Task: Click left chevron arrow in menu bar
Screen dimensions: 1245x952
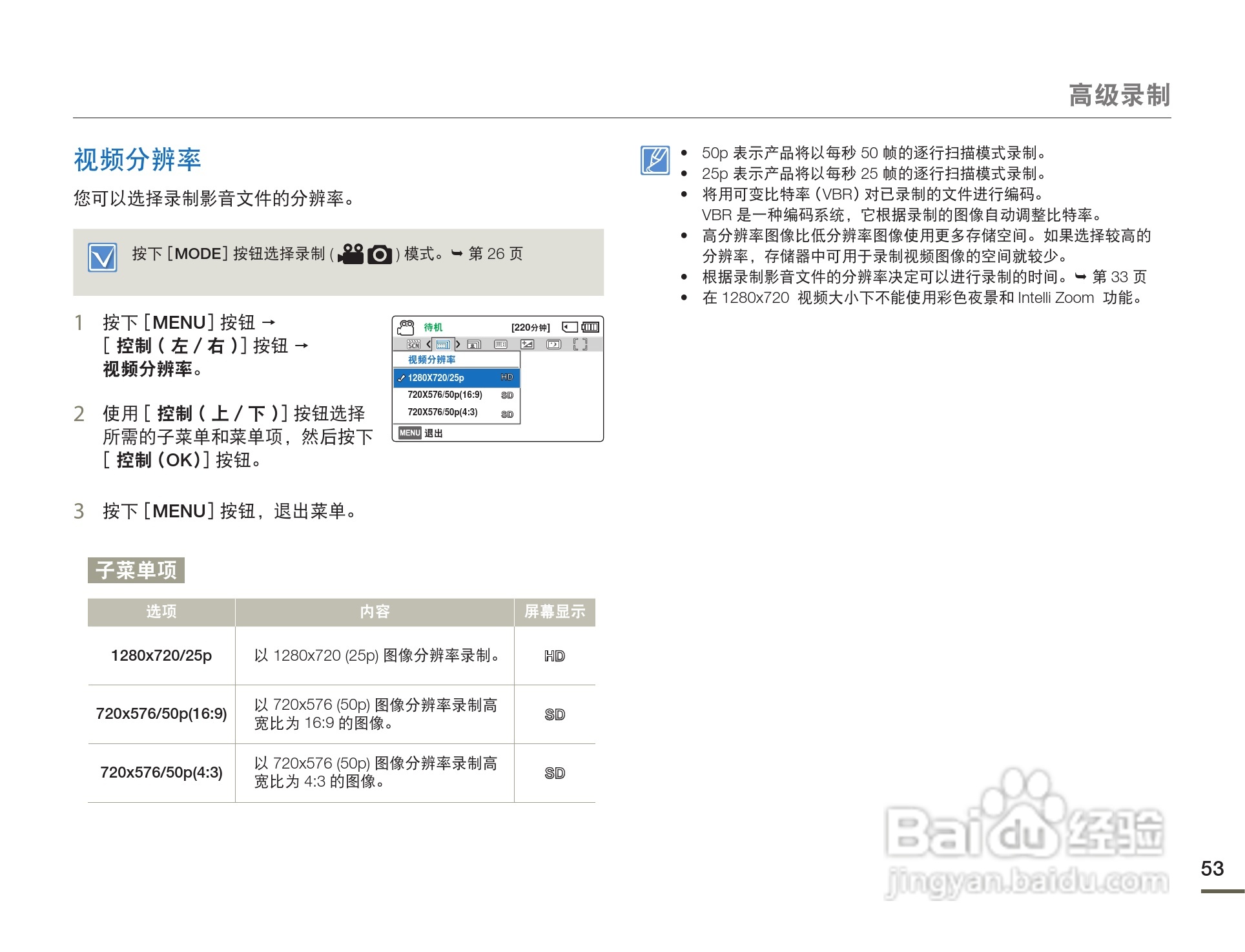Action: pyautogui.click(x=429, y=345)
